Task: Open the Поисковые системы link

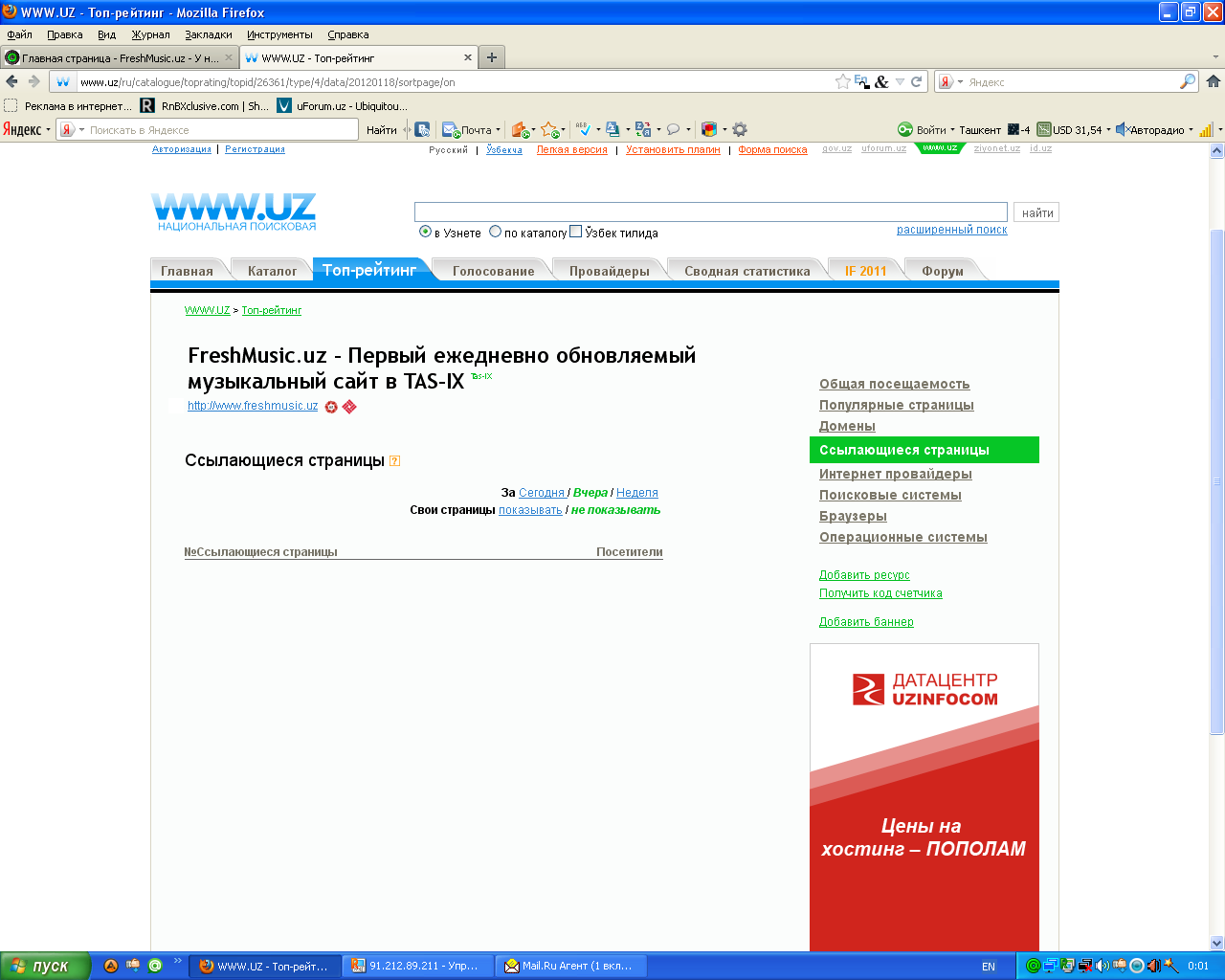Action: (x=890, y=495)
